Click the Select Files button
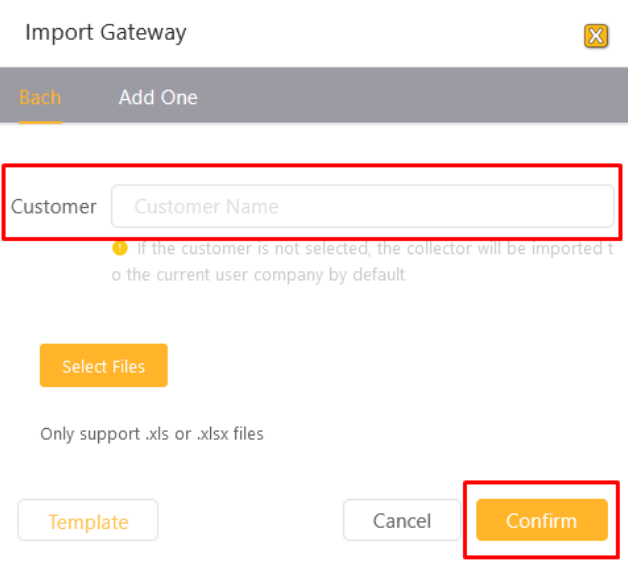 [x=104, y=365]
